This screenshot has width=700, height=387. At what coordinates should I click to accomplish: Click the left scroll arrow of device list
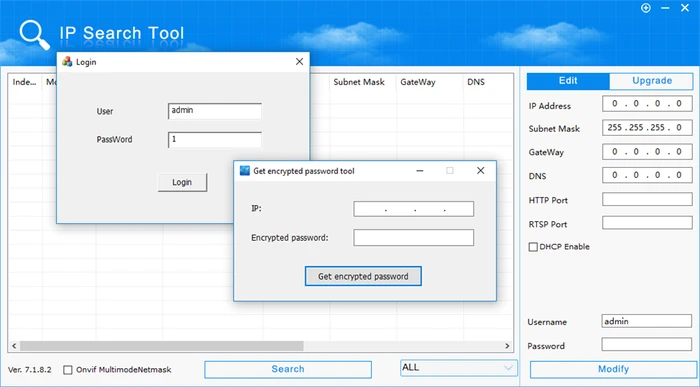point(14,346)
